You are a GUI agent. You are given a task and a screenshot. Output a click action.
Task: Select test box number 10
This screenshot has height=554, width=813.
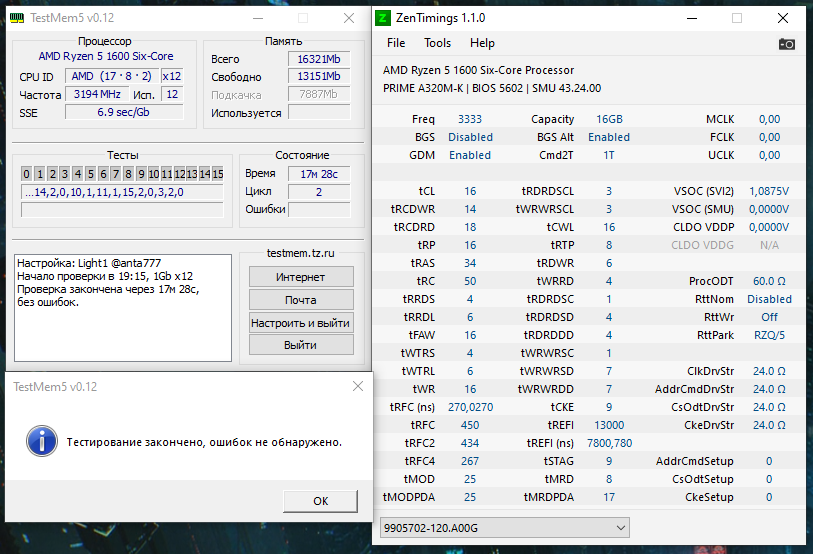click(153, 174)
